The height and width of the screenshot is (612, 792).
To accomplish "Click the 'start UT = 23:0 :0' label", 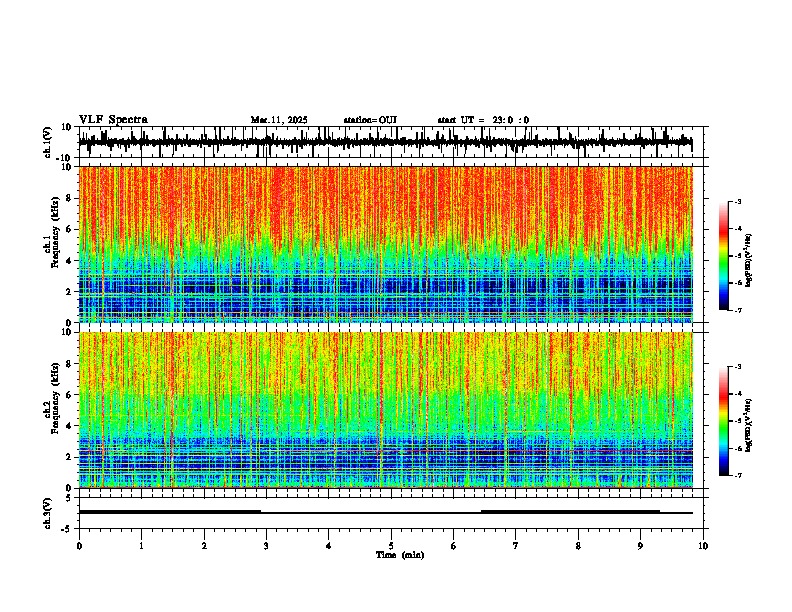I will click(483, 120).
